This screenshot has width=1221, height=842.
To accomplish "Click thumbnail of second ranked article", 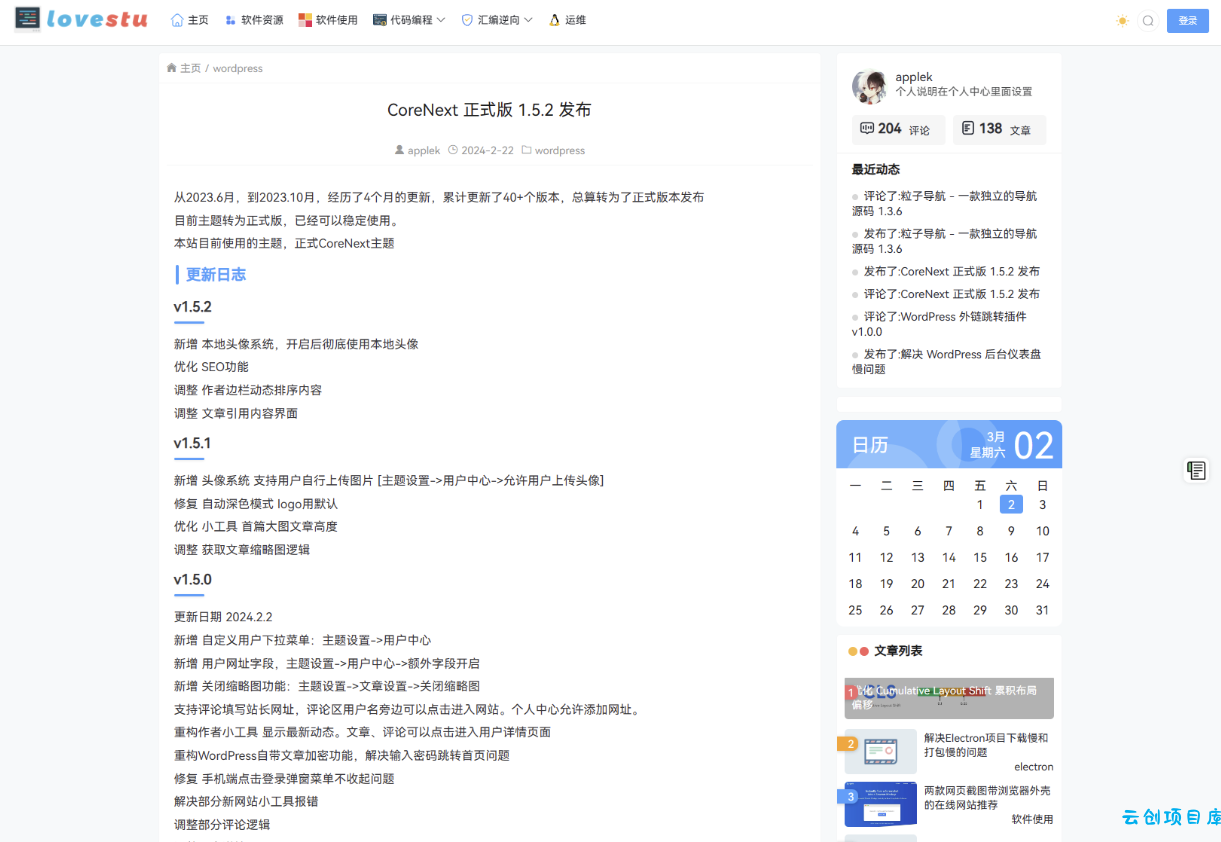I will click(880, 751).
